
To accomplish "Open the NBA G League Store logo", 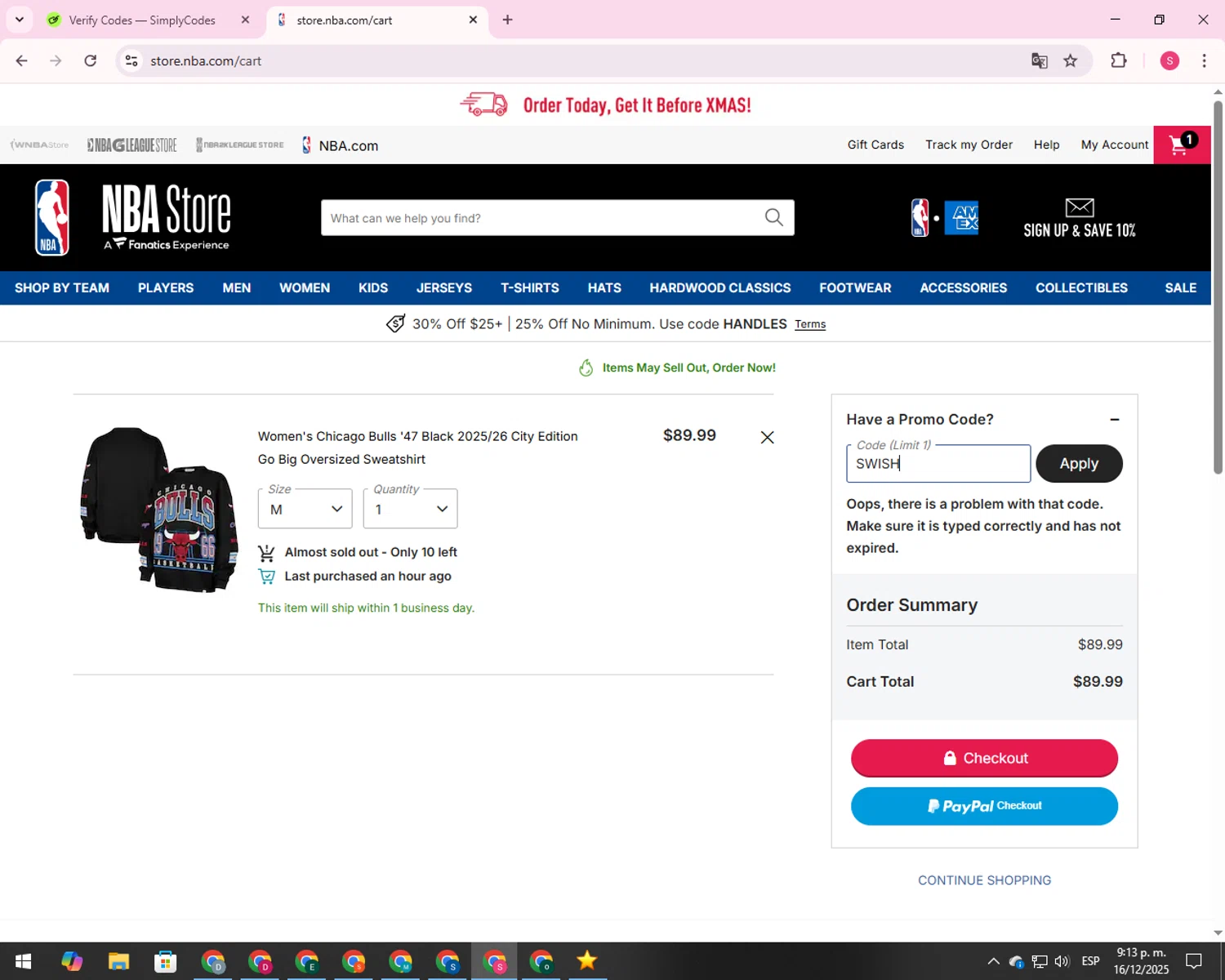I will click(131, 145).
